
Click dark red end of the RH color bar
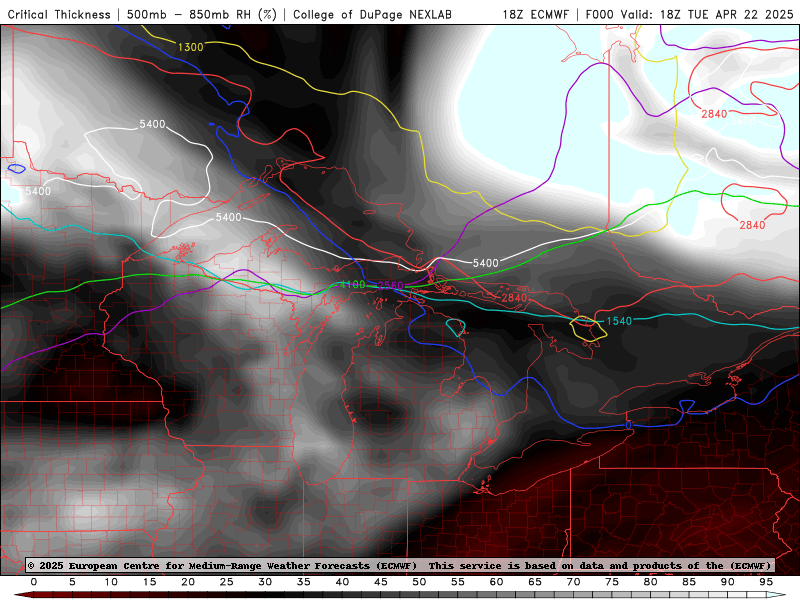pyautogui.click(x=23, y=595)
